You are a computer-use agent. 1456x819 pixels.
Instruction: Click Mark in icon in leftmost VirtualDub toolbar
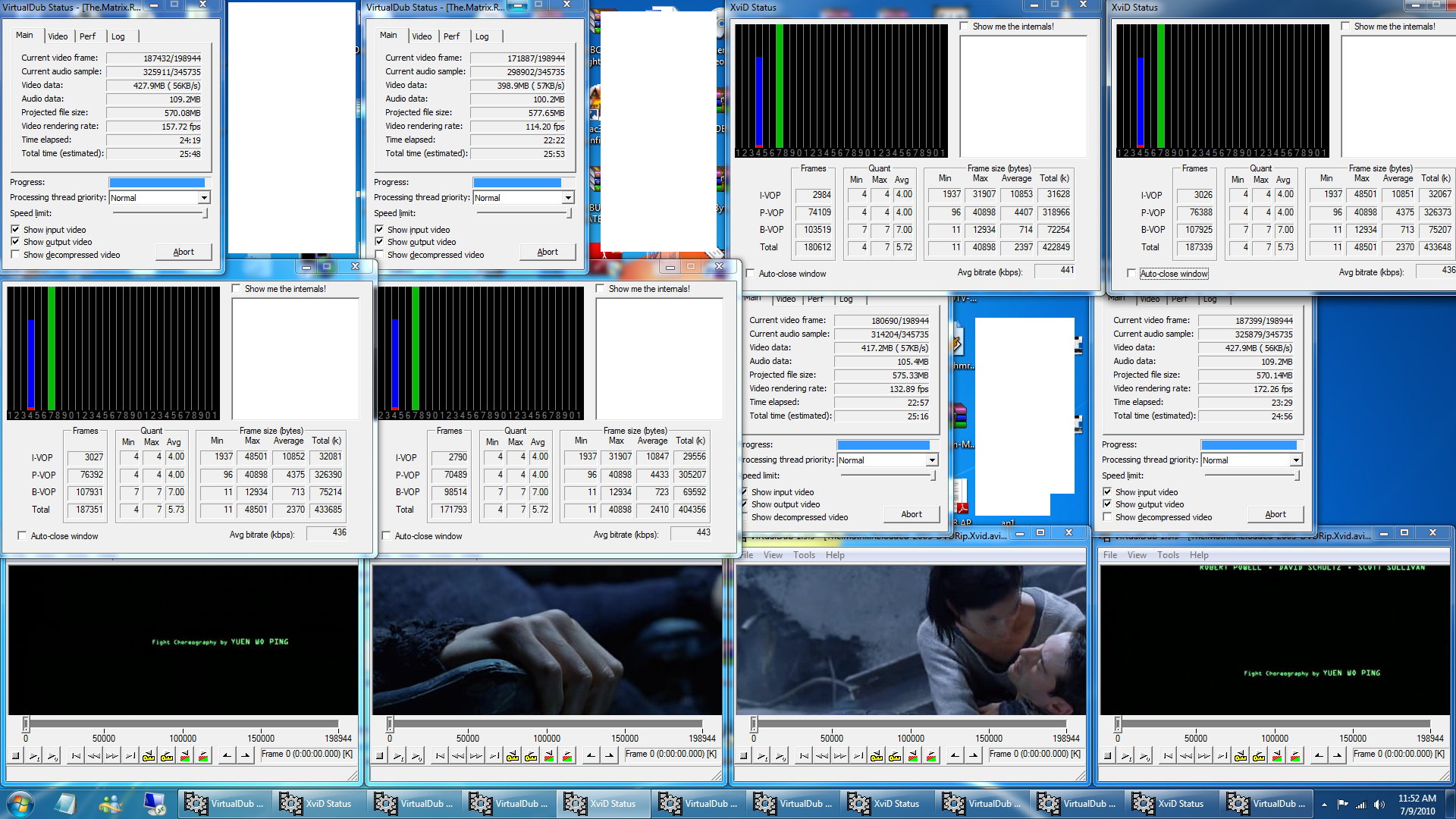pos(227,755)
